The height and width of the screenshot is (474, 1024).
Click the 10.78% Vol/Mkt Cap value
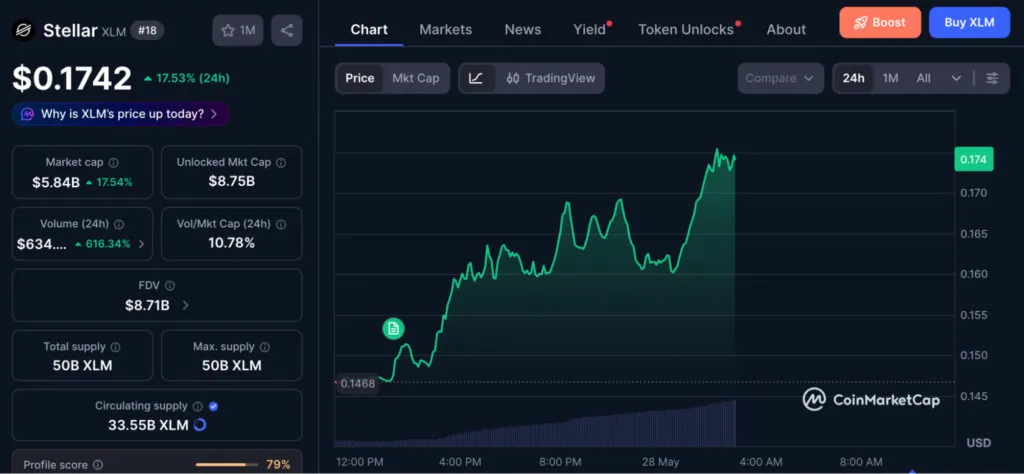coord(231,243)
